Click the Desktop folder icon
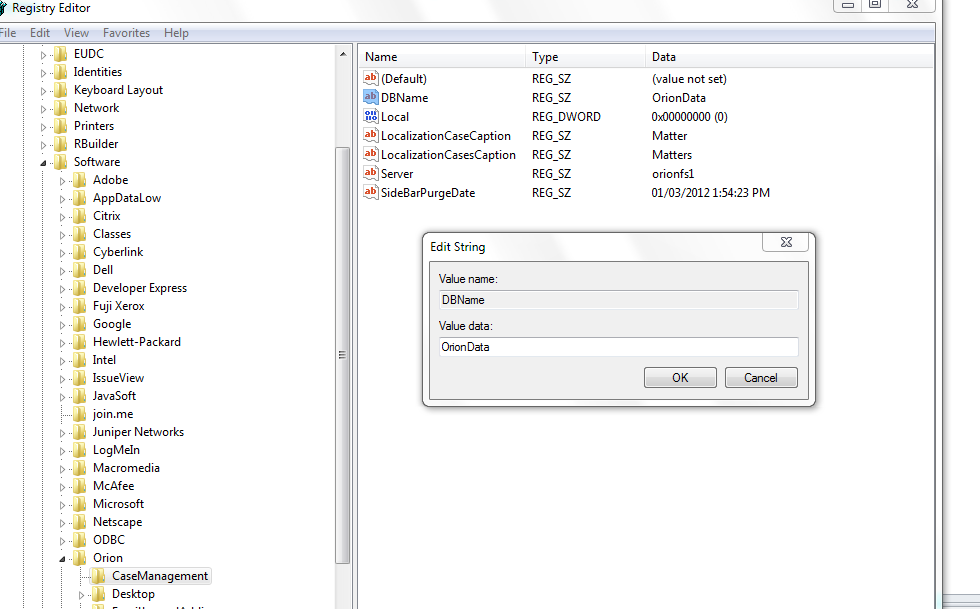This screenshot has width=980, height=609. [x=98, y=594]
